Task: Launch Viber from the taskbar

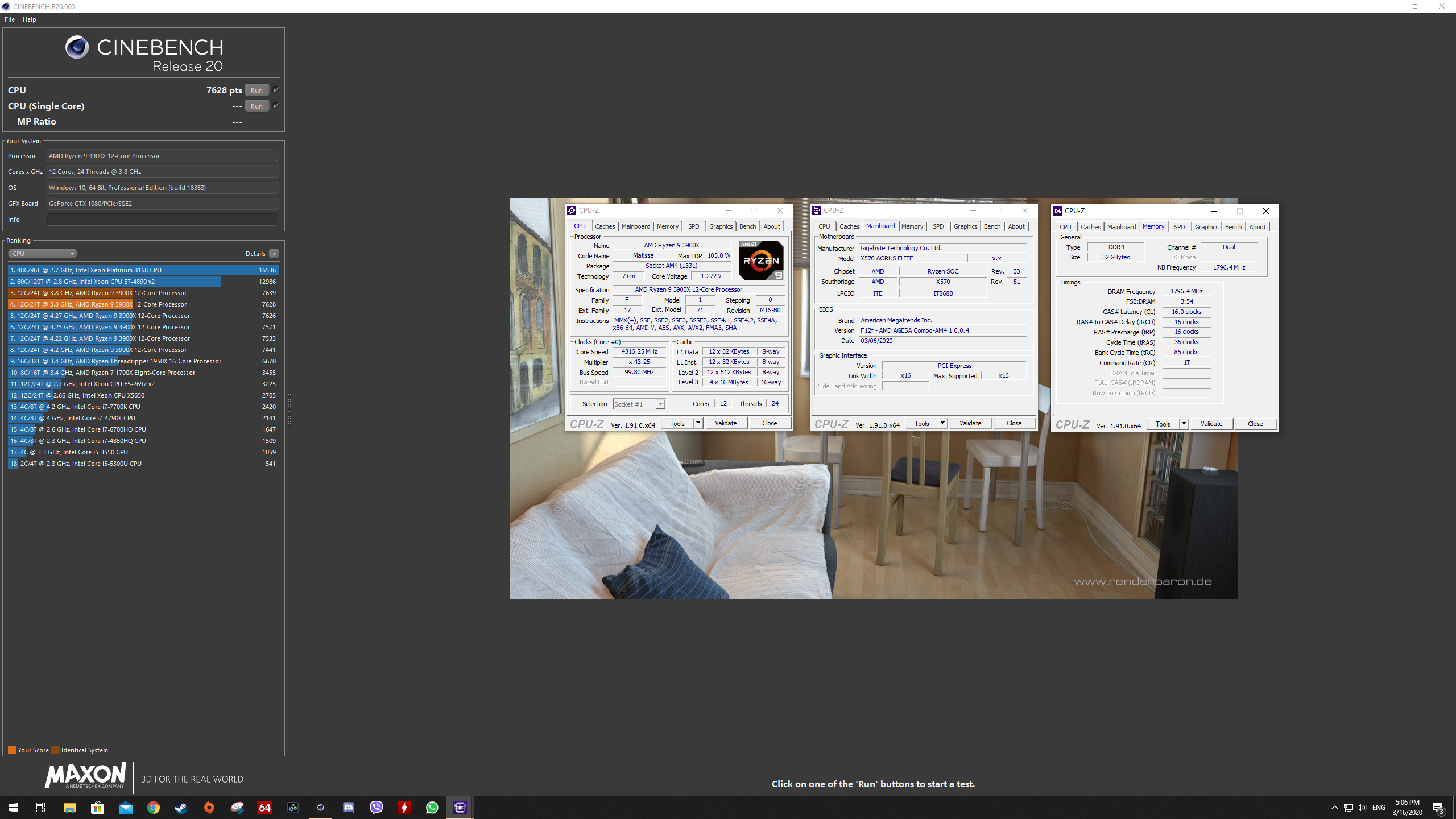Action: click(377, 807)
